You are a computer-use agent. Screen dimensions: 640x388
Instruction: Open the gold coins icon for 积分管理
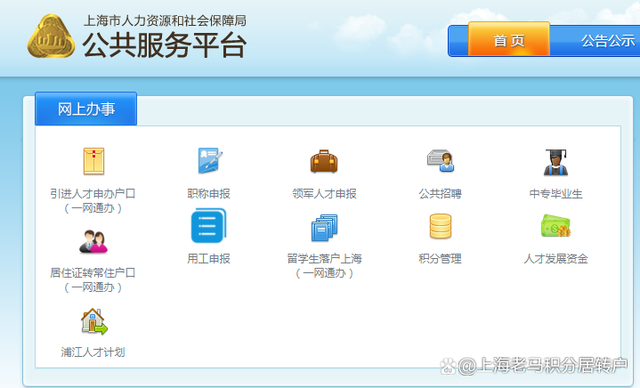pos(440,226)
